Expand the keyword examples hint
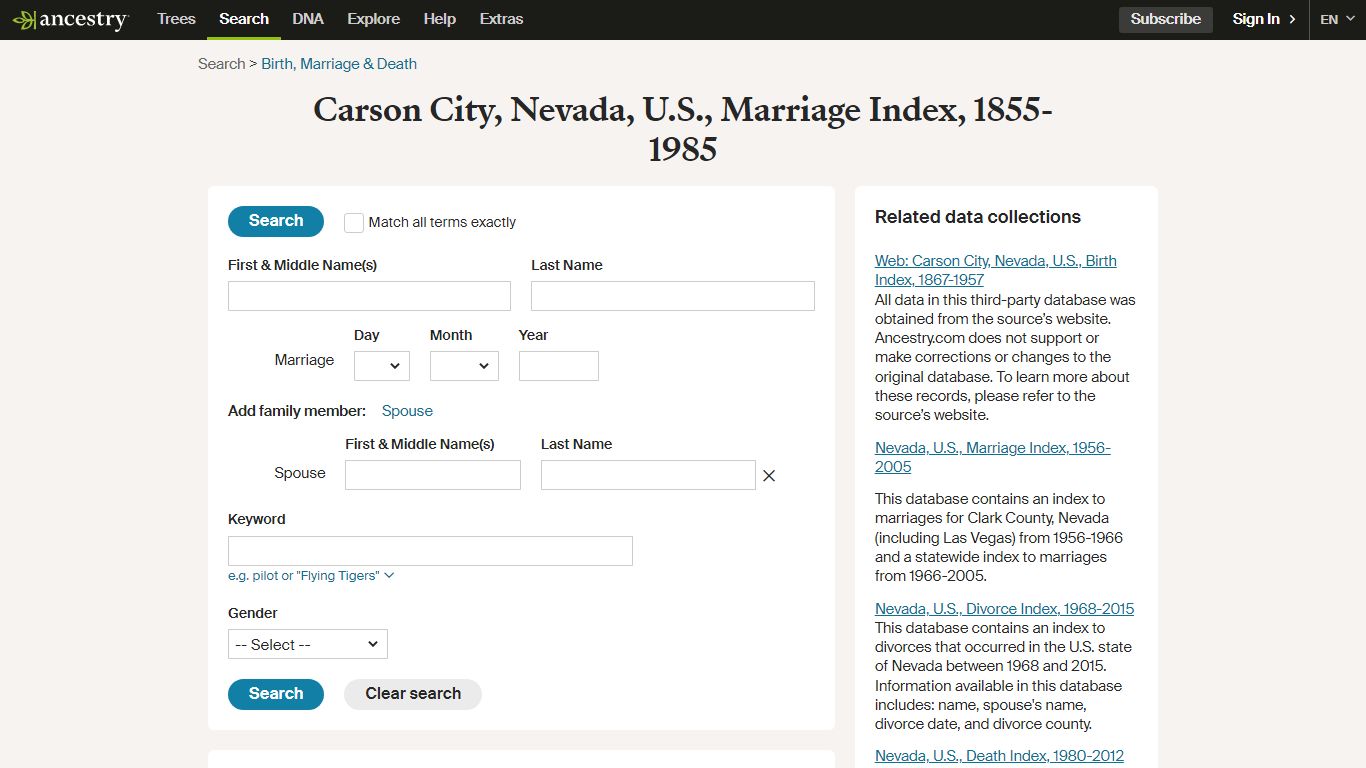Viewport: 1366px width, 768px height. [x=311, y=576]
